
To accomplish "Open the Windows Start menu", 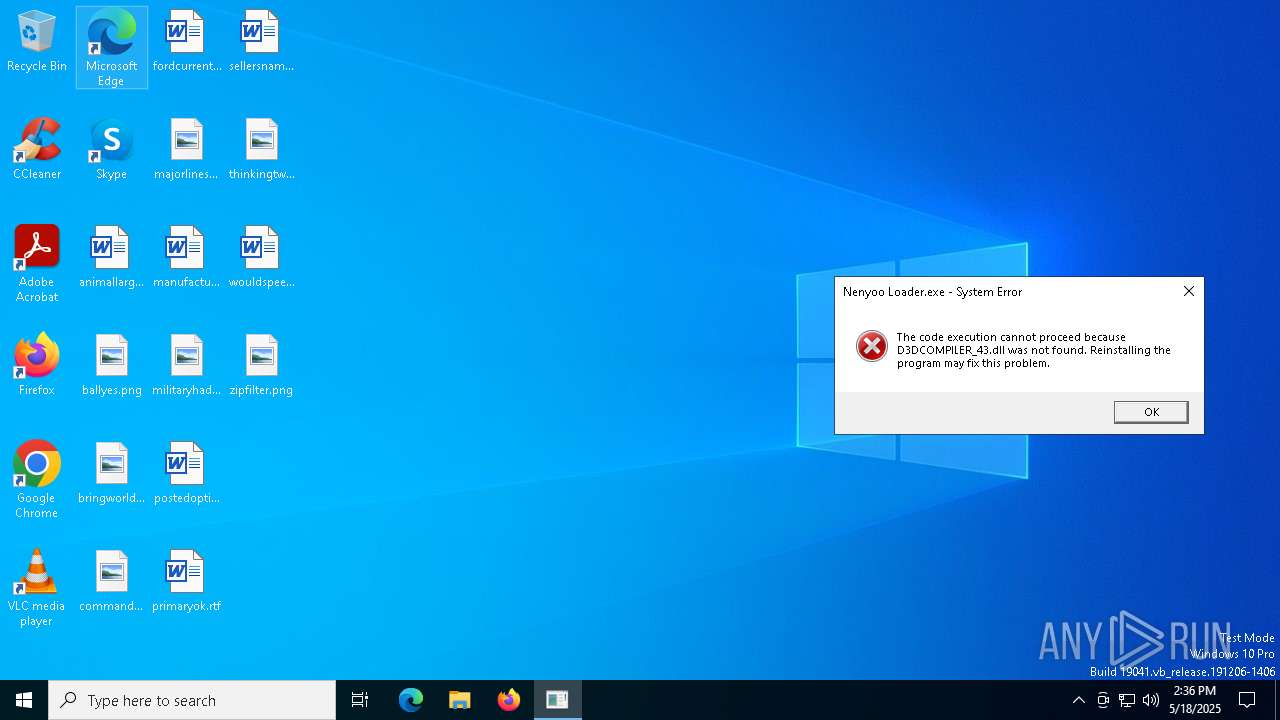I will [24, 700].
